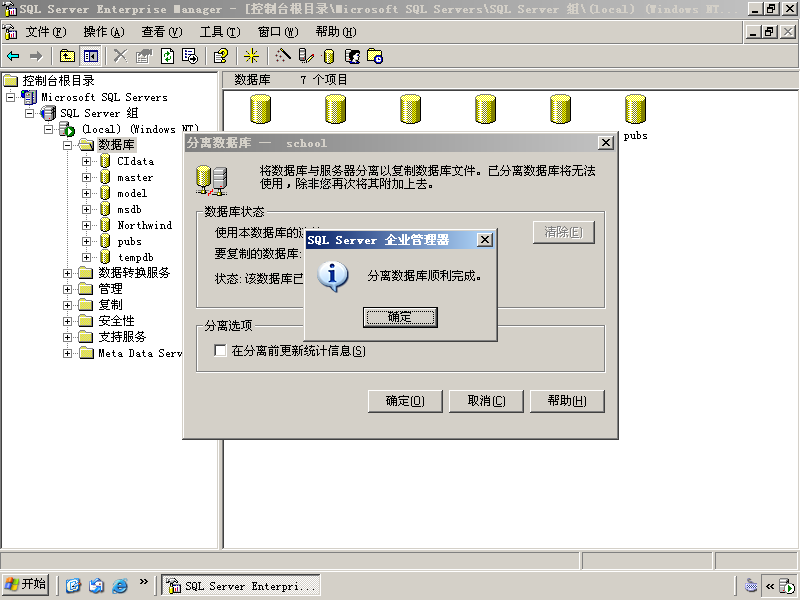Open the 操作(A) menu
This screenshot has height=600, width=800.
(x=104, y=32)
